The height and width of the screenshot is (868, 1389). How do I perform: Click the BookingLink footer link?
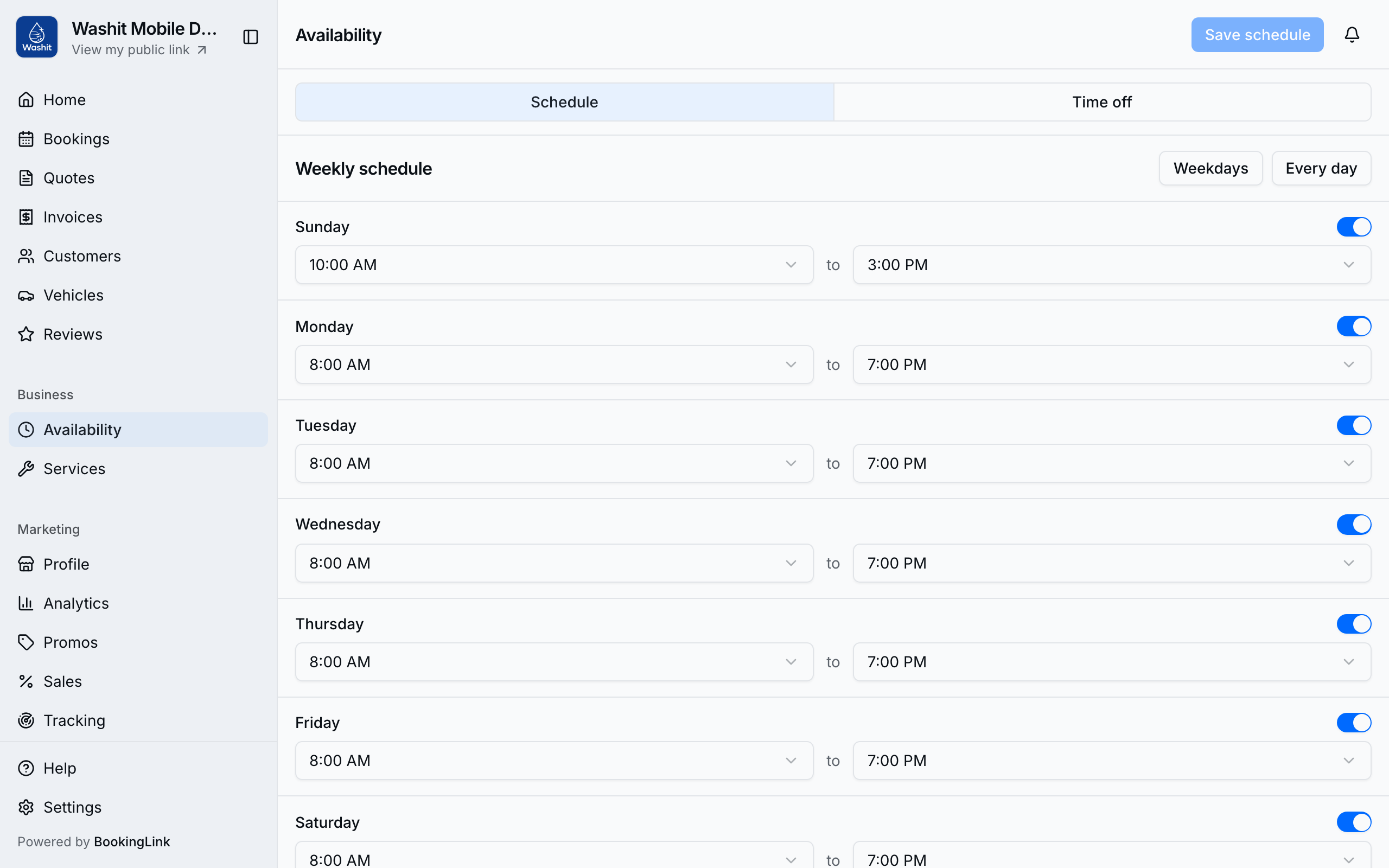[x=131, y=841]
